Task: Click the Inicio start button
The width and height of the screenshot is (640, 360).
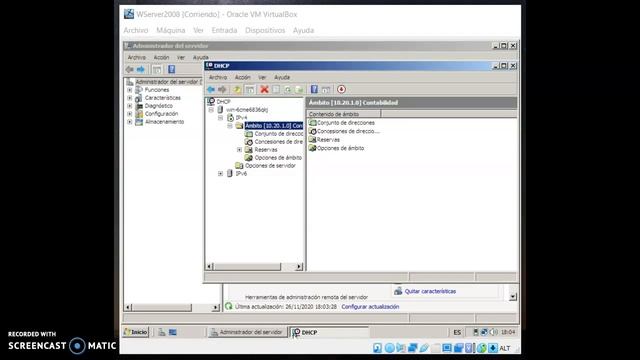Action: pos(136,332)
